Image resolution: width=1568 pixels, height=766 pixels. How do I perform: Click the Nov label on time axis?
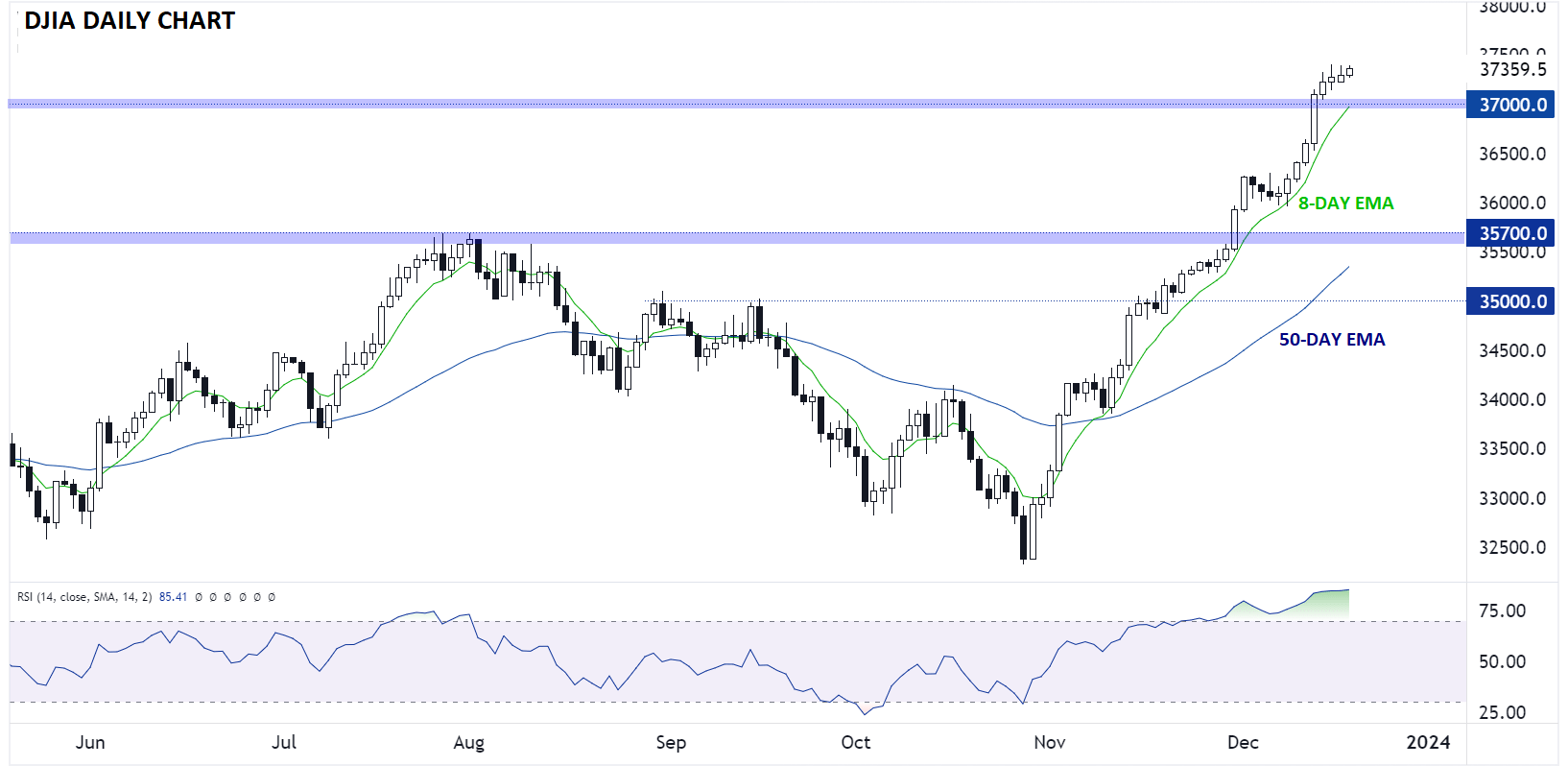[x=1050, y=742]
